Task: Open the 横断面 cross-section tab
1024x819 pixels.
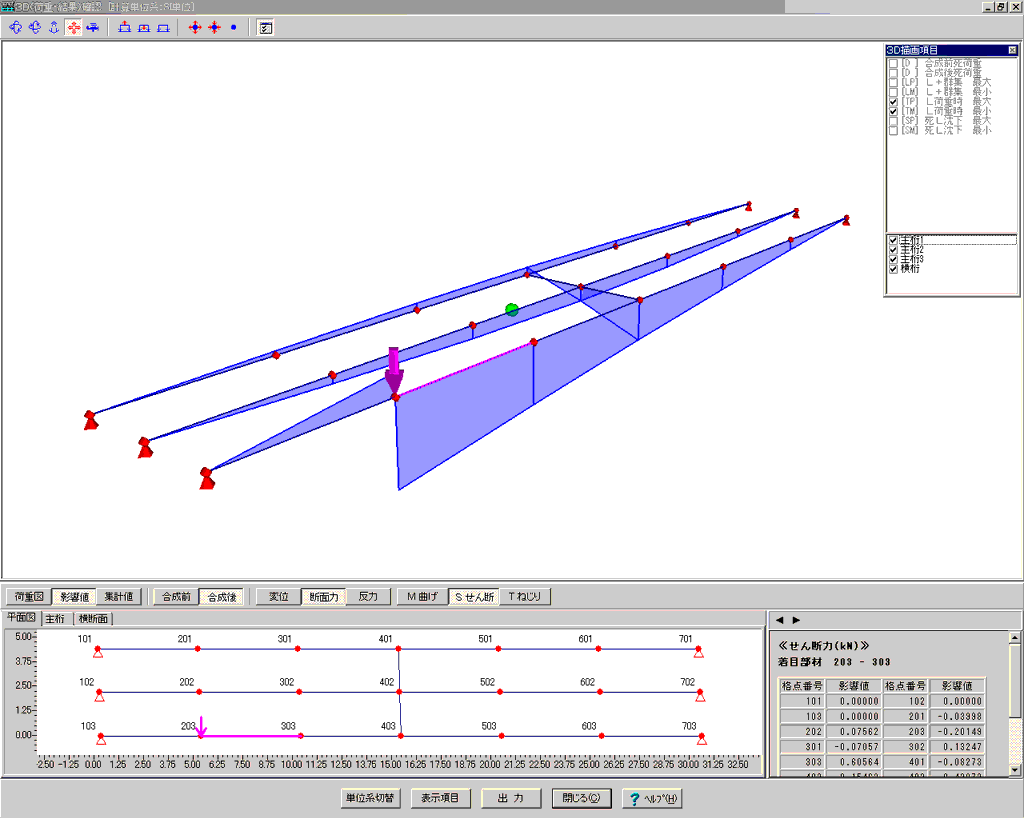Action: click(93, 618)
